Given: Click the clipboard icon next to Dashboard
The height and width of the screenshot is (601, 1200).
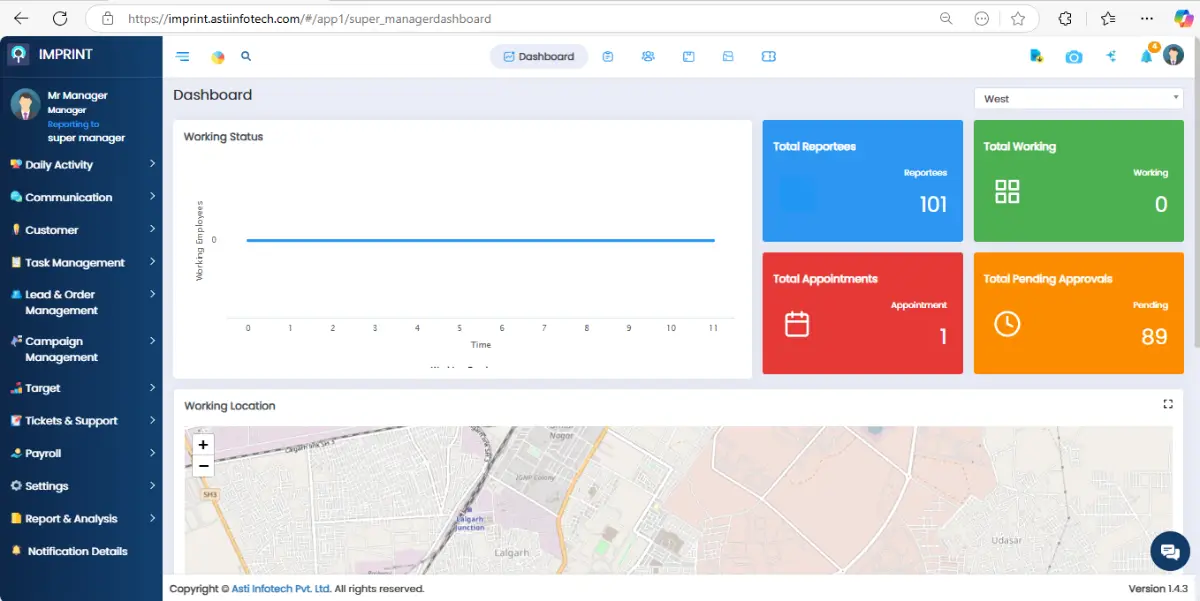Looking at the screenshot, I should coord(608,57).
